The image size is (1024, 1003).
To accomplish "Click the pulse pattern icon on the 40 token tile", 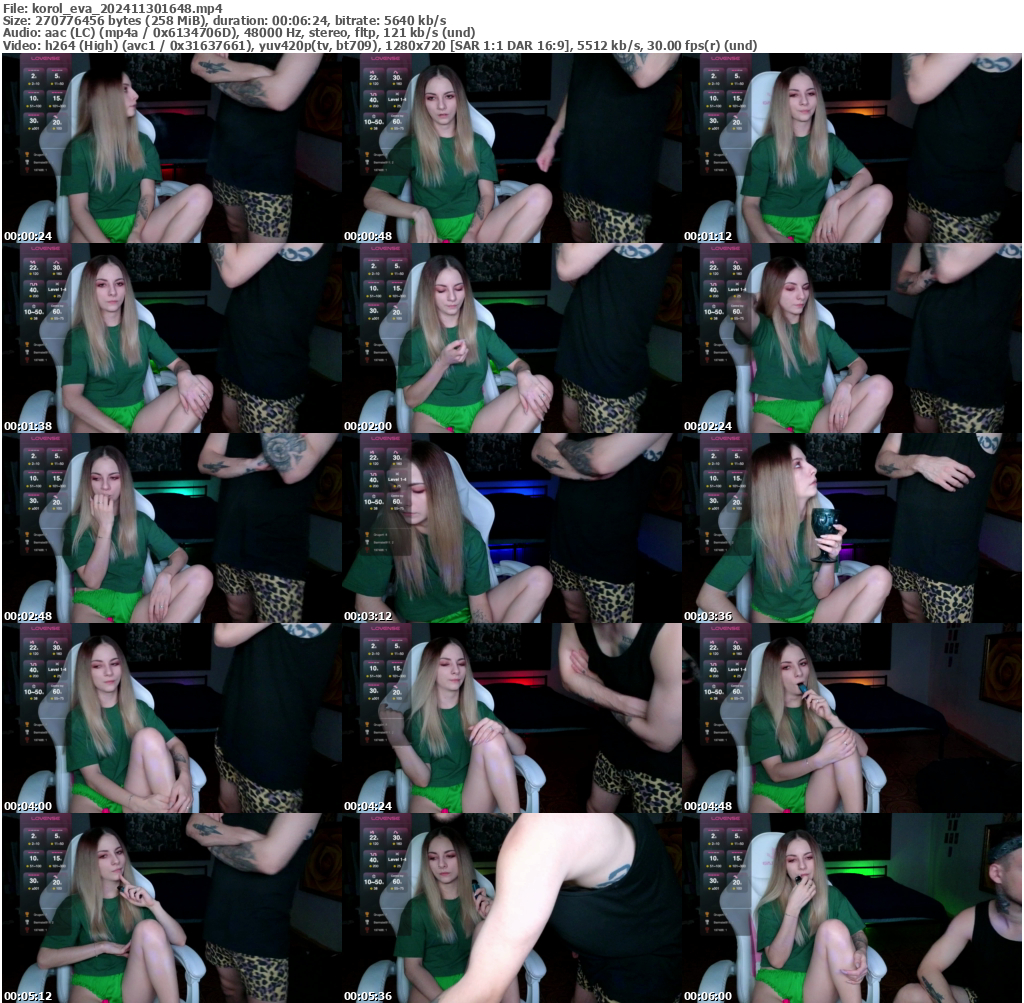I will (373, 94).
